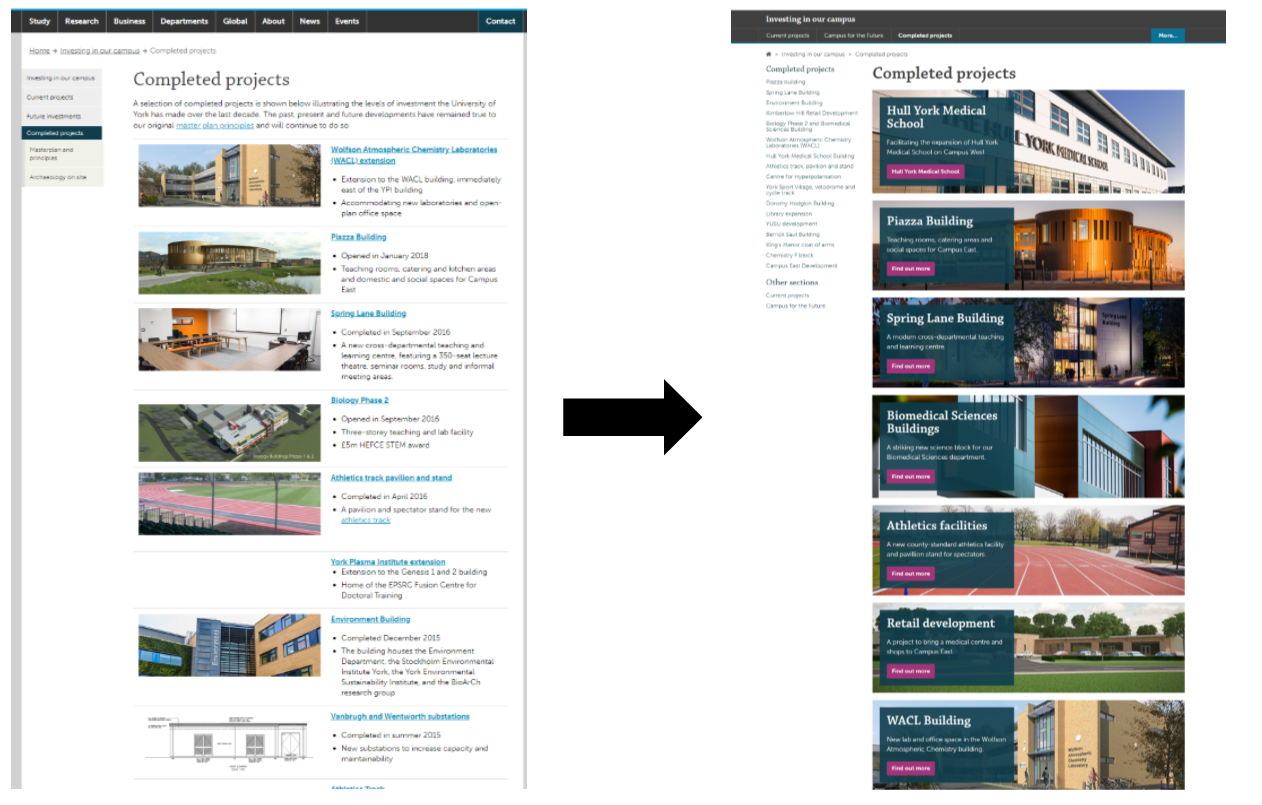The image size is (1262, 805).
Task: Click the Vanbrugh and Wentworth substations drawing thumbnail
Action: (229, 741)
